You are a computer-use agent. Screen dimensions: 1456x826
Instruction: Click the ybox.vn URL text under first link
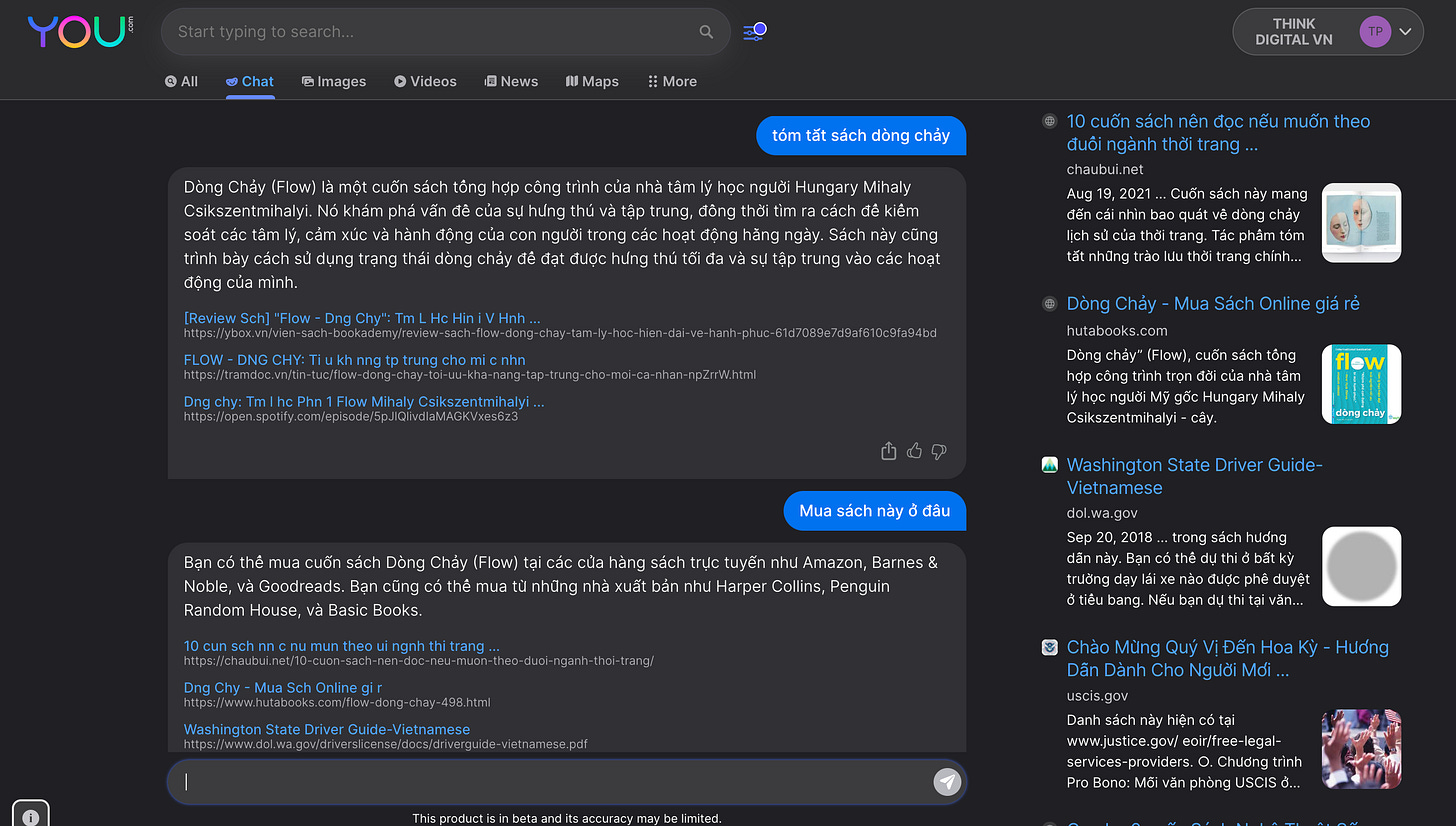pyautogui.click(x=560, y=333)
